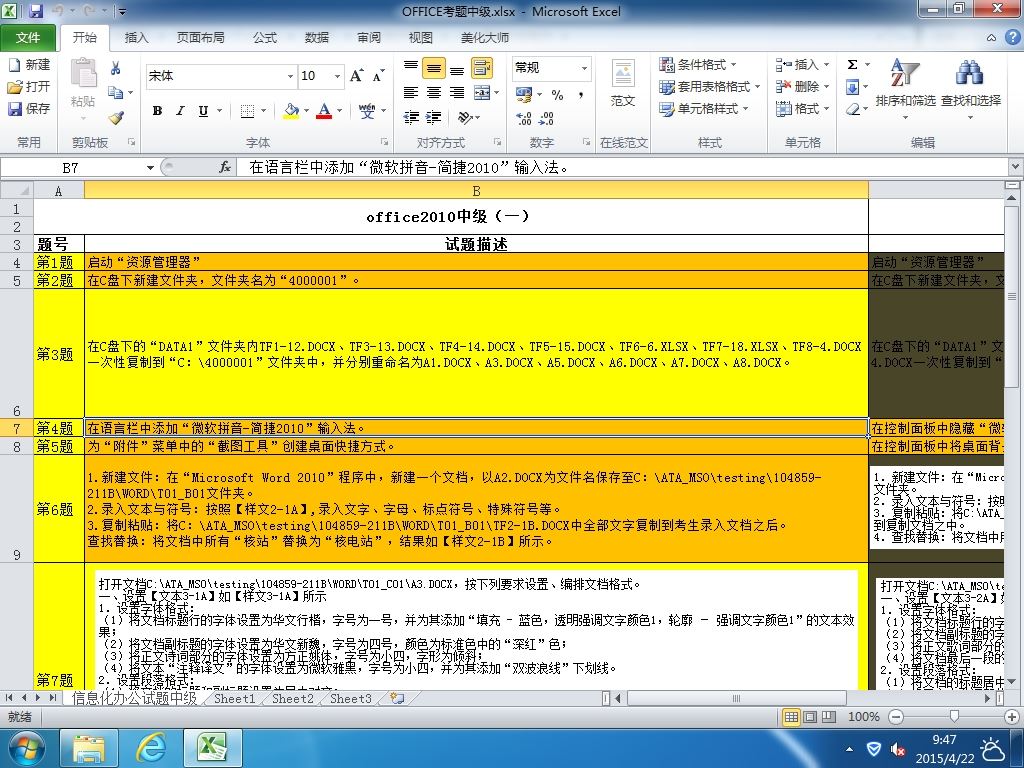
Task: Click the wén phonetic guide icon
Action: point(366,111)
